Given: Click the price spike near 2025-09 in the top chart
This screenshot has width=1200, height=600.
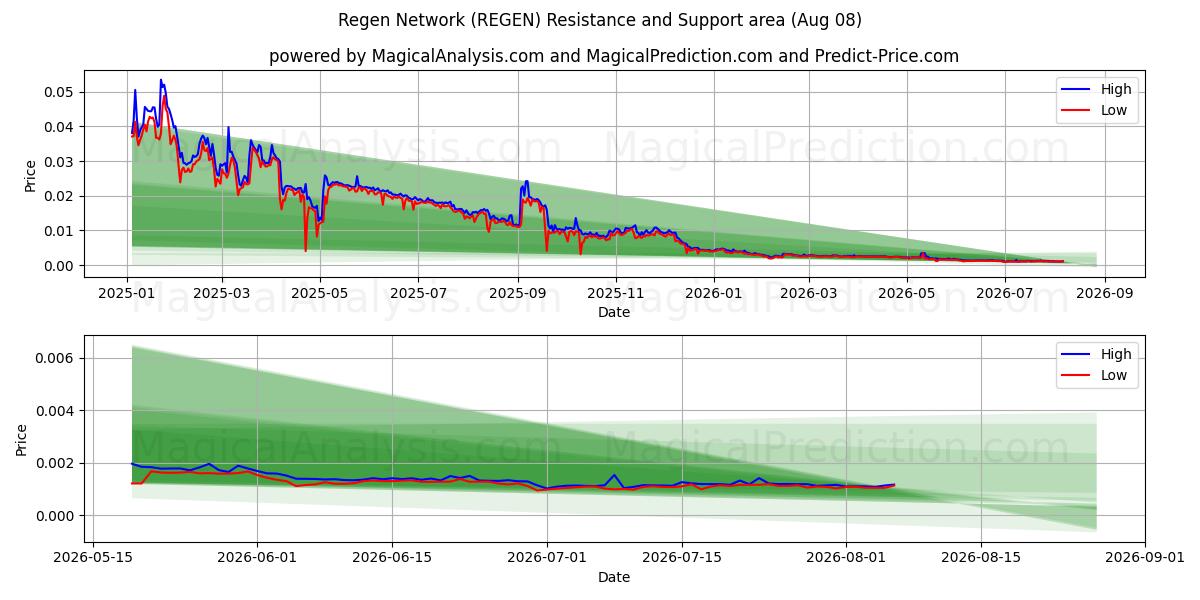Looking at the screenshot, I should click(x=526, y=182).
